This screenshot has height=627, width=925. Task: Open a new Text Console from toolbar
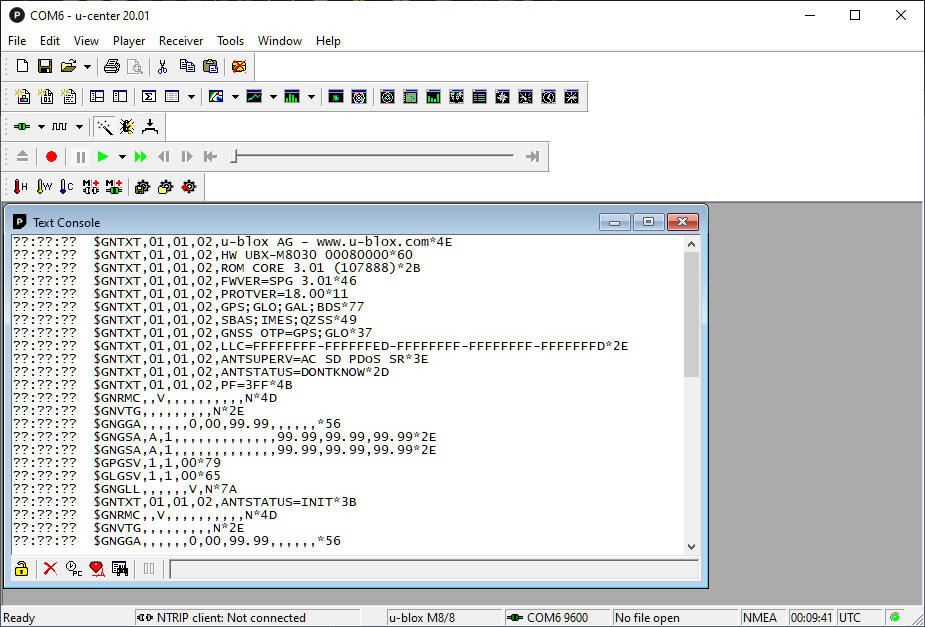point(68,97)
